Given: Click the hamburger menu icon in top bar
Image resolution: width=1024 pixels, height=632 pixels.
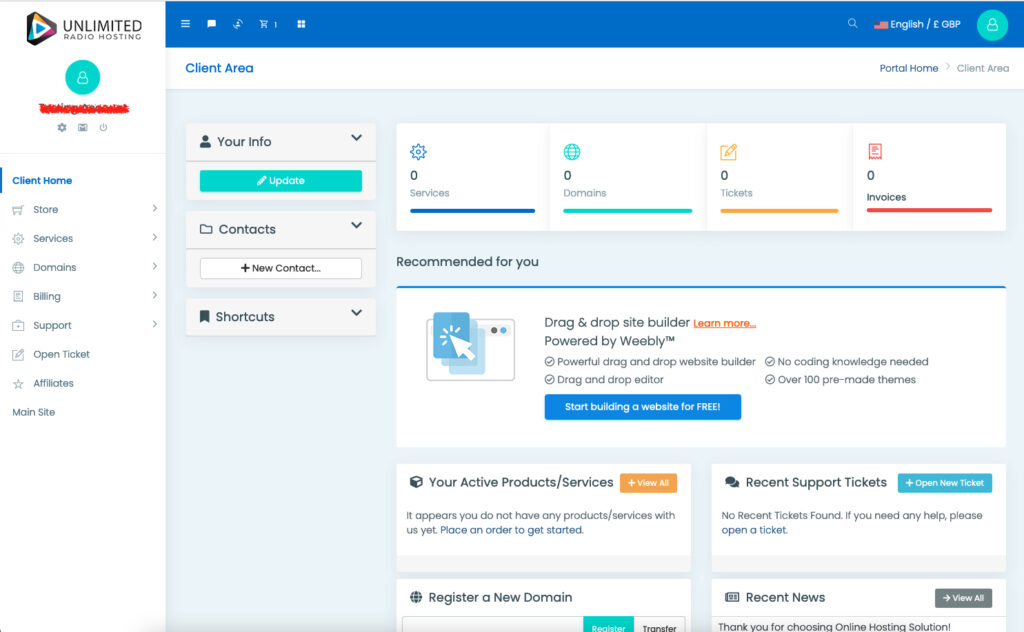Looking at the screenshot, I should pos(185,24).
